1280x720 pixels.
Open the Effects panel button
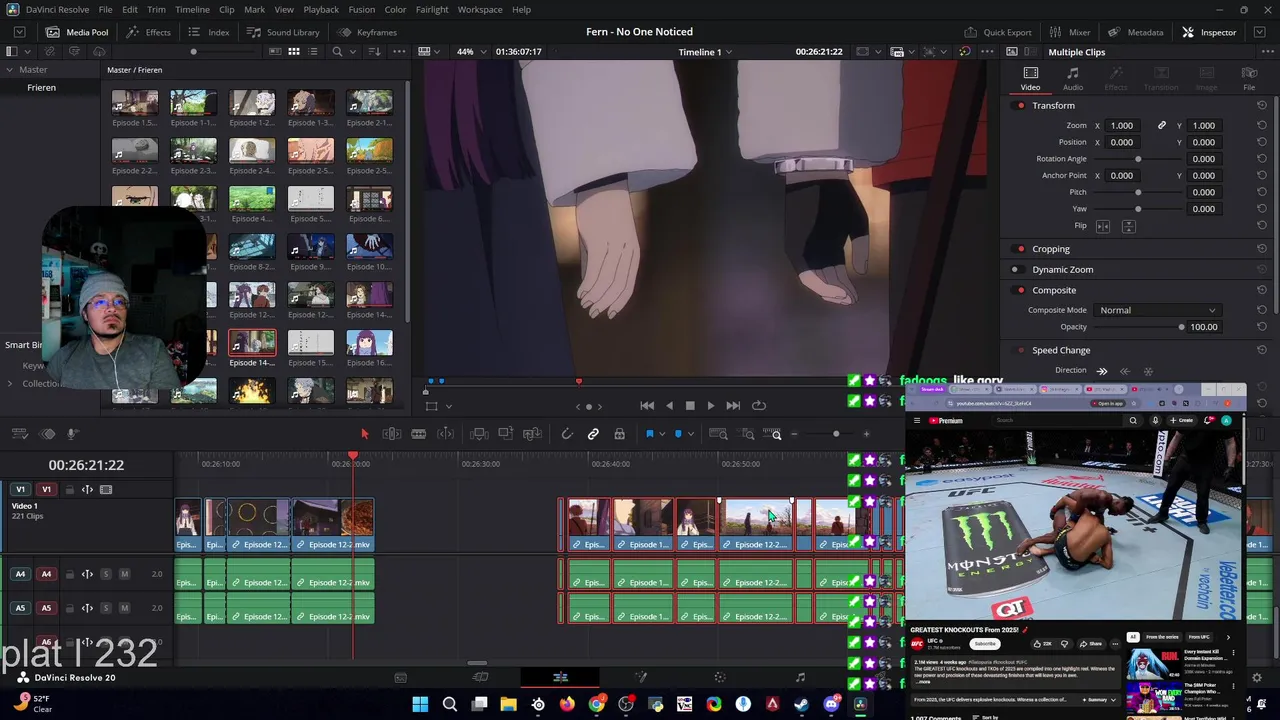click(149, 32)
